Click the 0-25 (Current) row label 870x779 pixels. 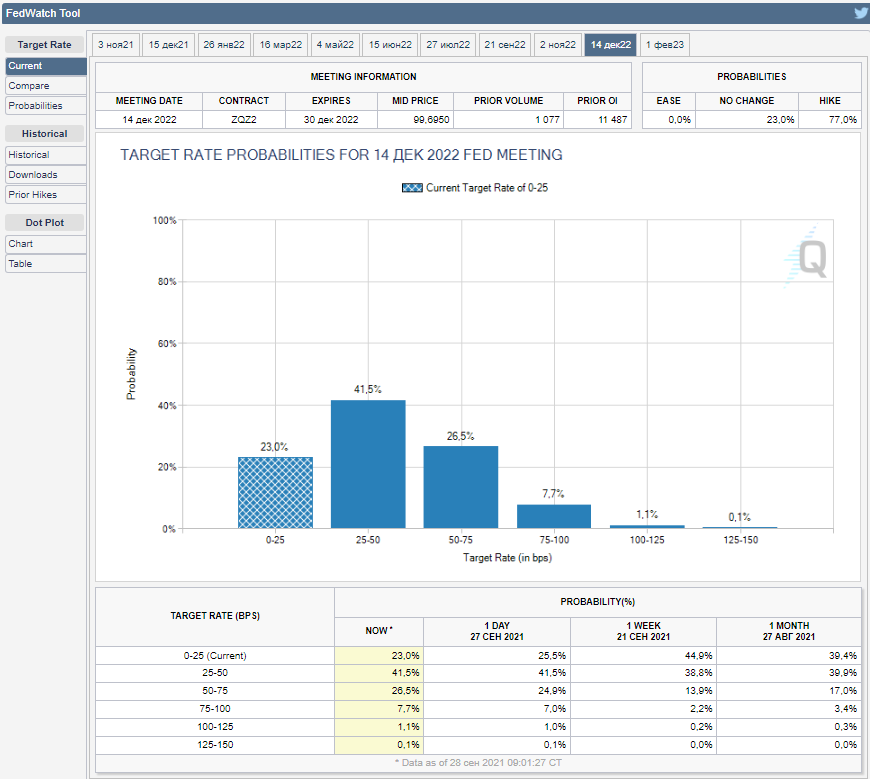click(x=215, y=656)
